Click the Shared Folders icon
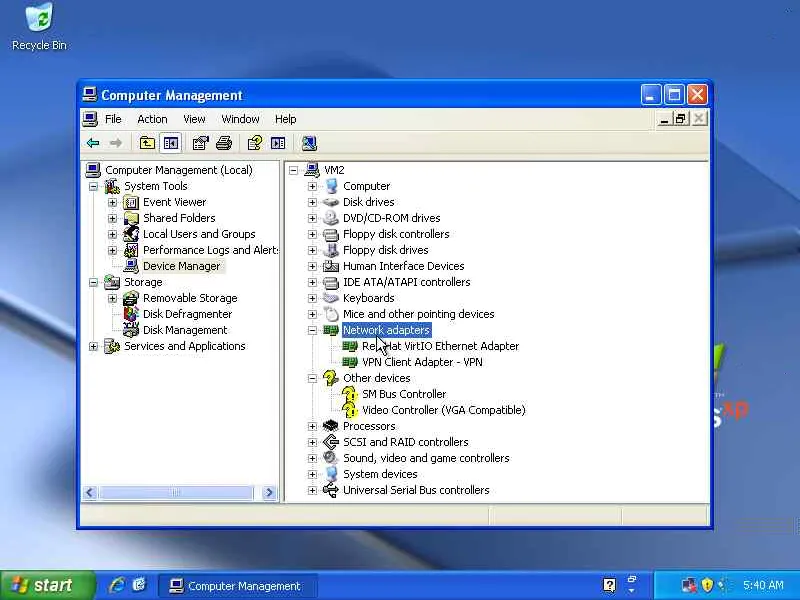800x600 pixels. [131, 218]
